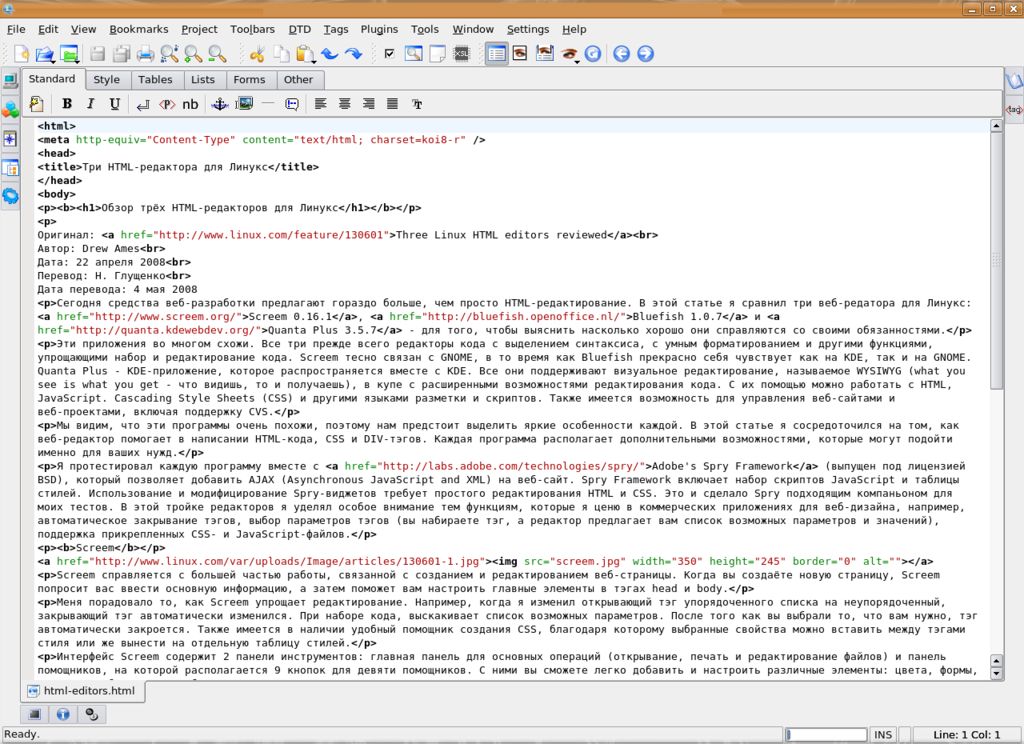Viewport: 1024px width, 744px height.
Task: Open a file using the blue folder icon
Action: click(44, 54)
